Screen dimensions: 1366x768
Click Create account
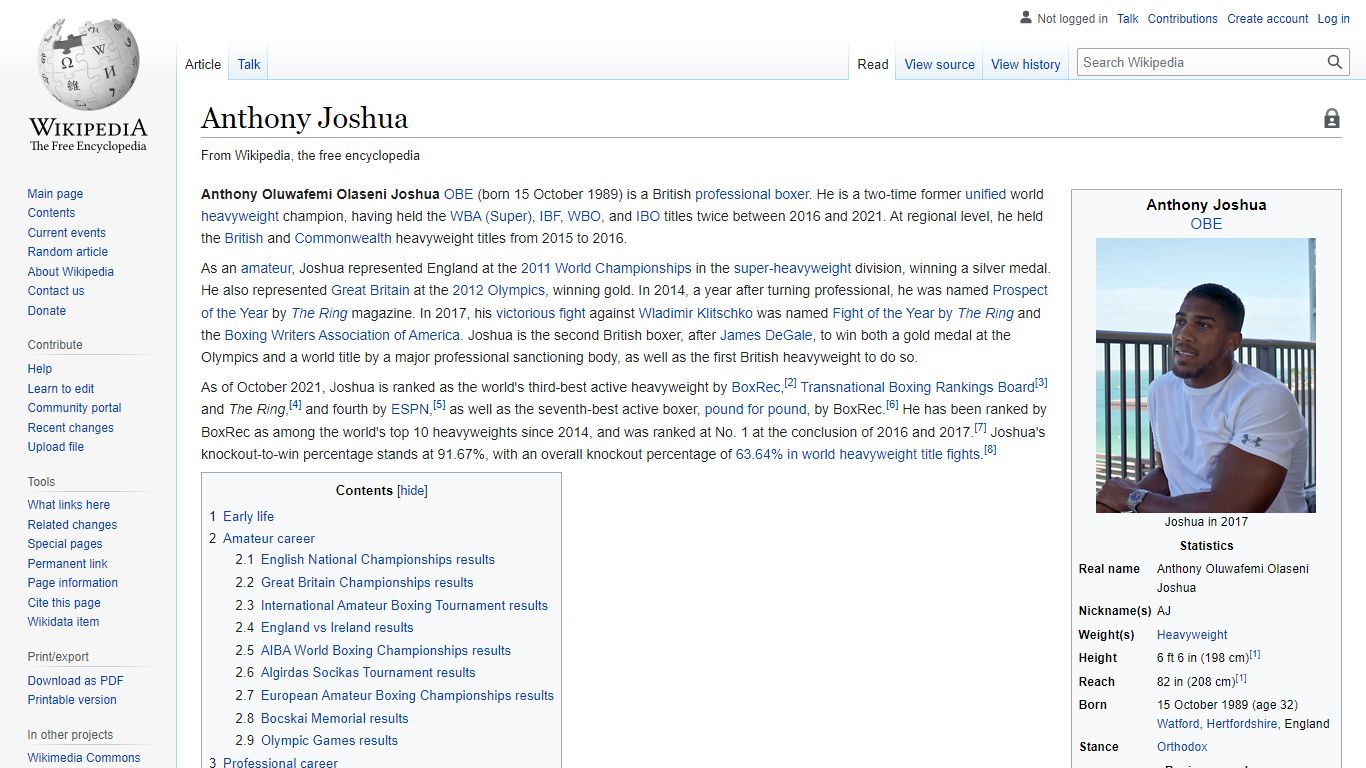1268,19
